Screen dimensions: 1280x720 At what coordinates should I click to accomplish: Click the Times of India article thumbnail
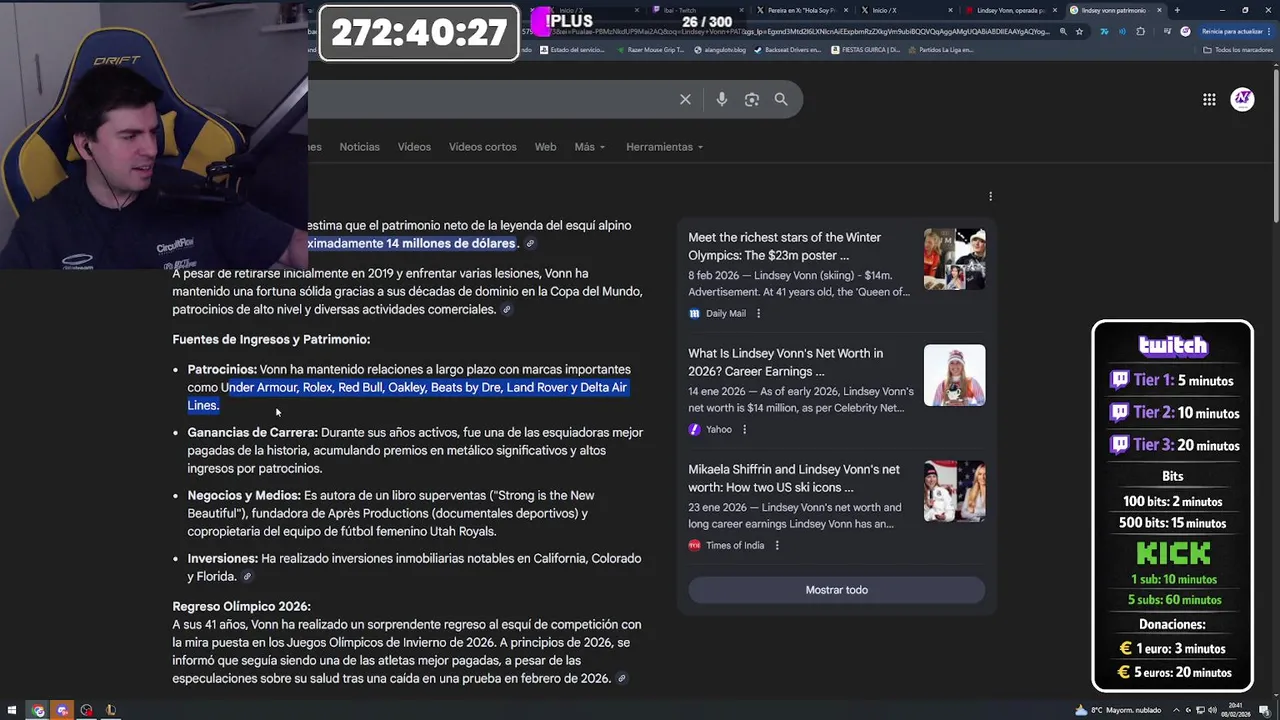click(x=954, y=491)
